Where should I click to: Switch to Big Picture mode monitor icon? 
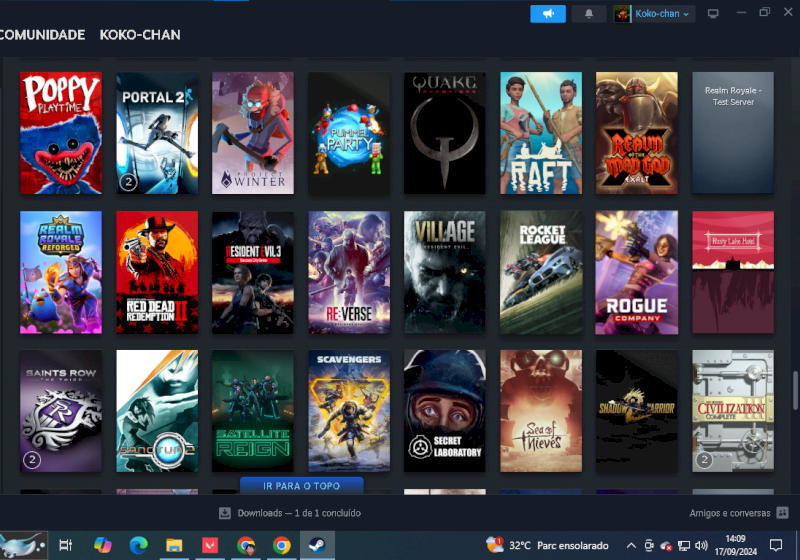713,14
